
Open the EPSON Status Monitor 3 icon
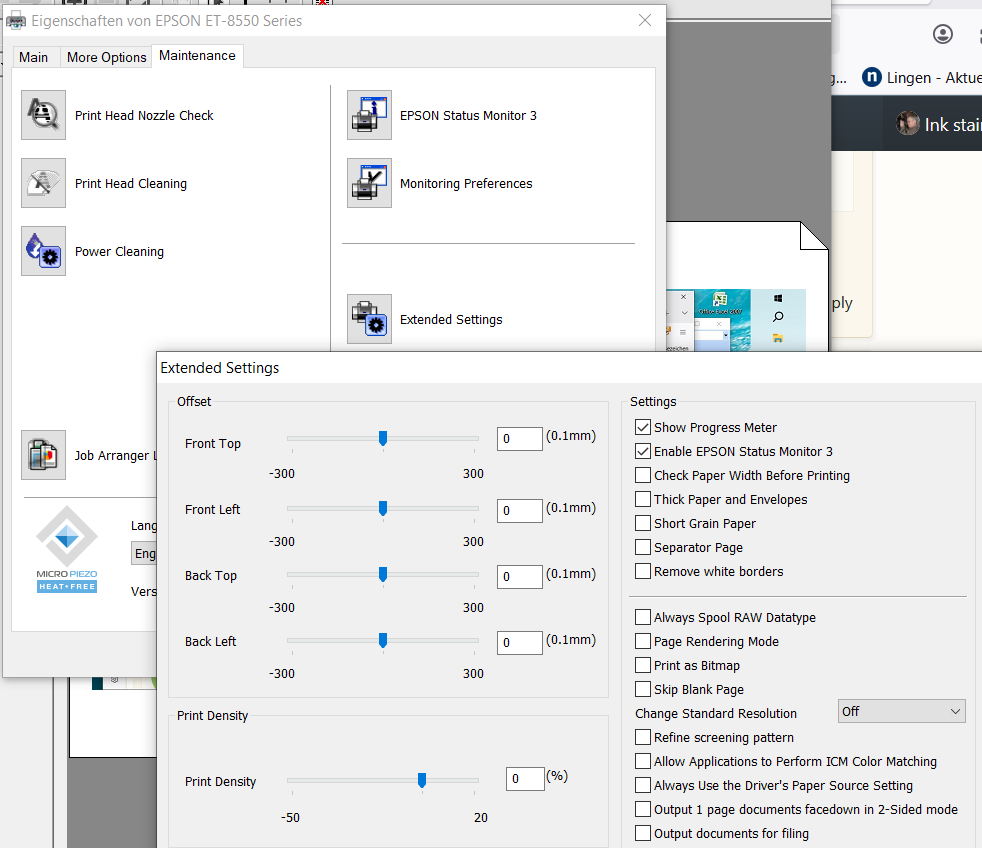tap(369, 115)
